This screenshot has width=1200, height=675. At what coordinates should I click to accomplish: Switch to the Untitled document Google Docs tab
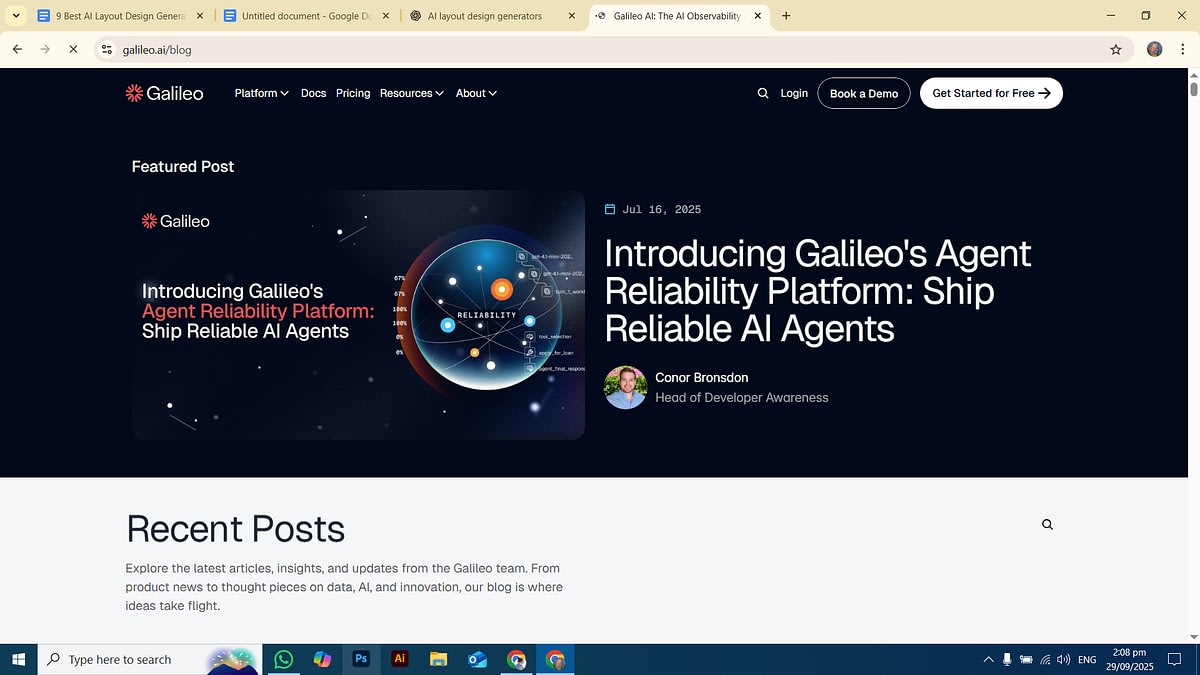[300, 15]
